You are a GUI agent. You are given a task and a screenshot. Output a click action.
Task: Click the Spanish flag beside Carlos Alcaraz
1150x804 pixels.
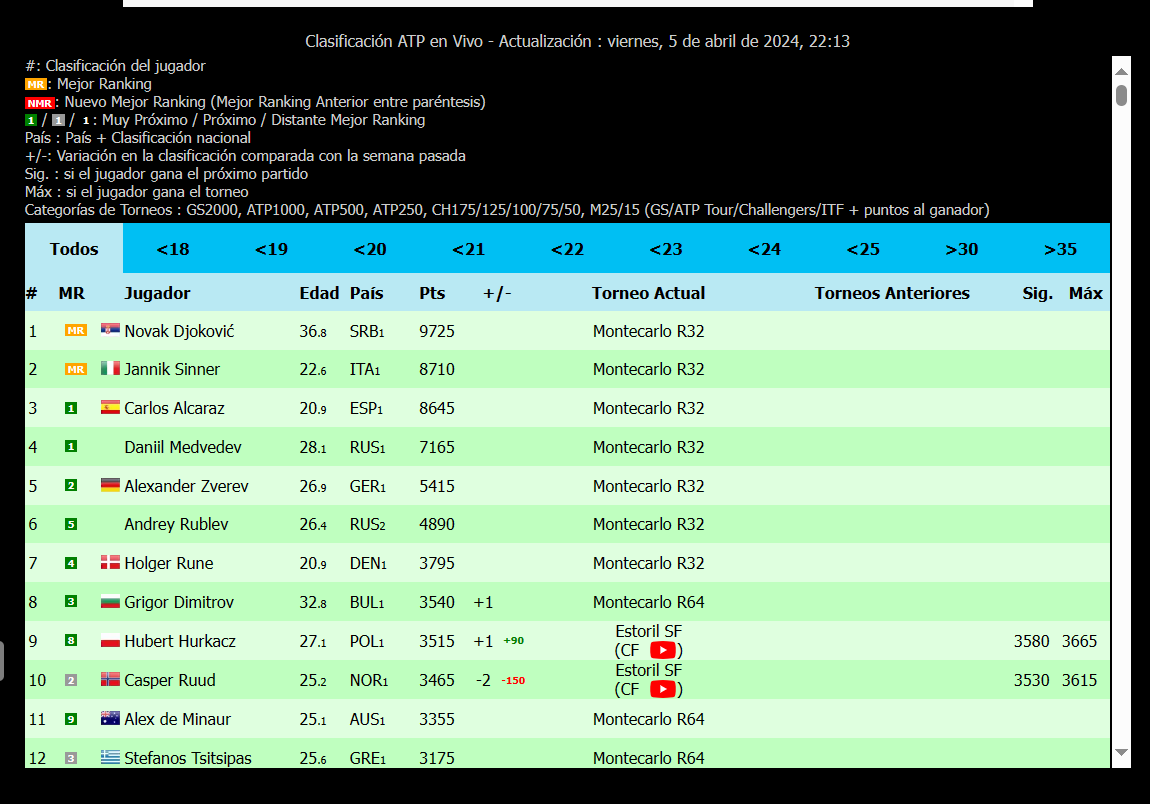point(110,407)
